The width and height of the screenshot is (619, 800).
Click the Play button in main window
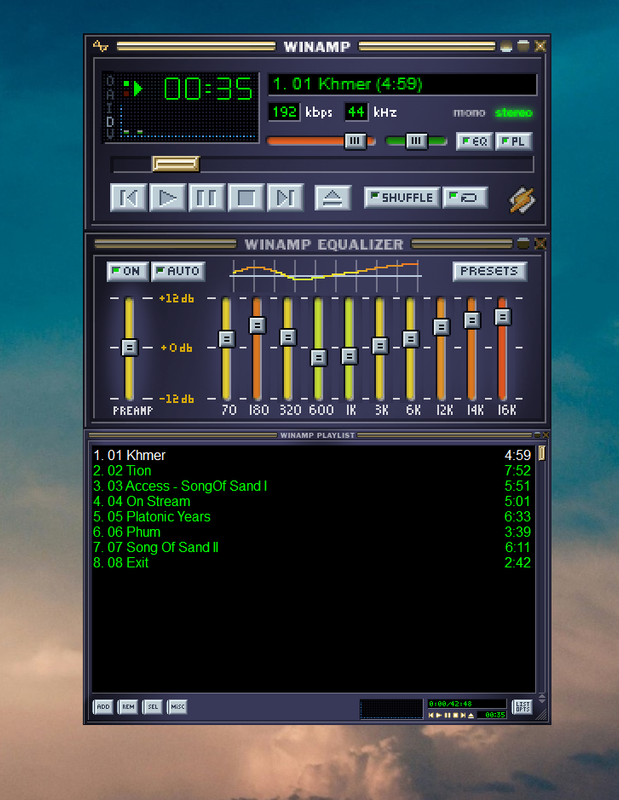(167, 197)
